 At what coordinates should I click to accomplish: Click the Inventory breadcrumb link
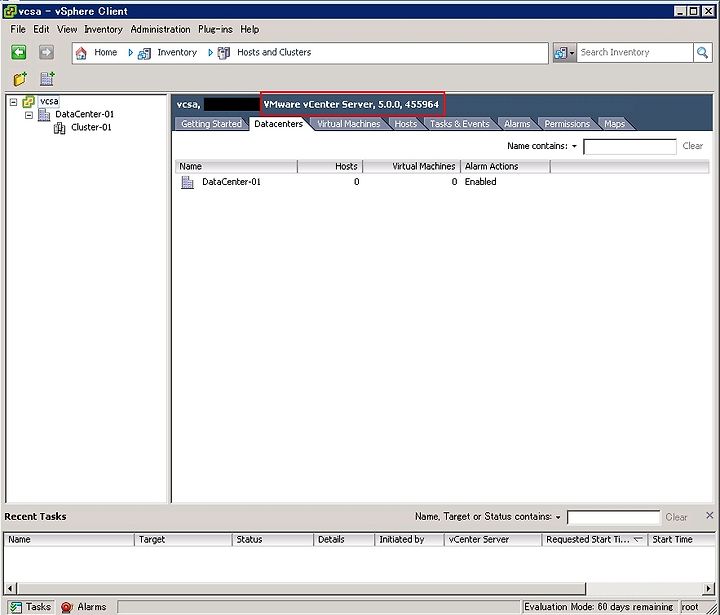click(177, 52)
